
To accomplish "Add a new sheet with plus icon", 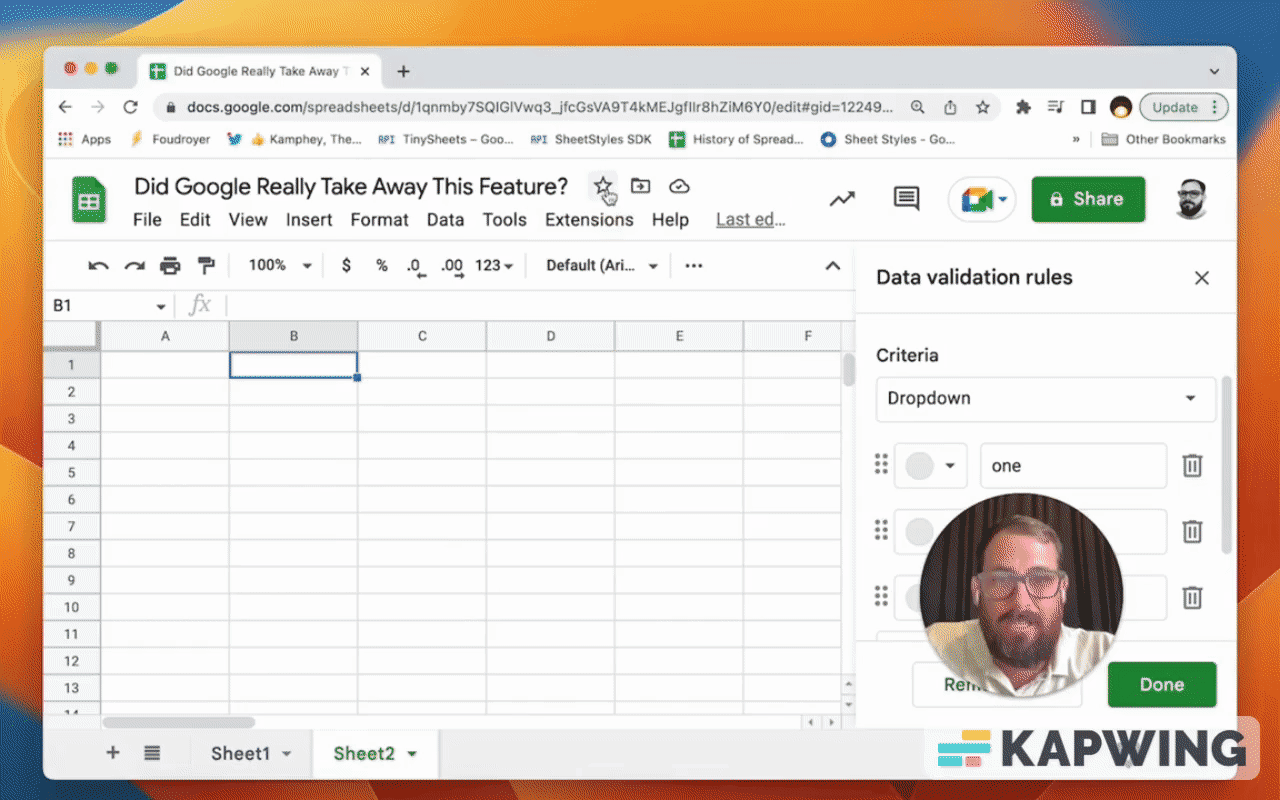I will point(112,753).
